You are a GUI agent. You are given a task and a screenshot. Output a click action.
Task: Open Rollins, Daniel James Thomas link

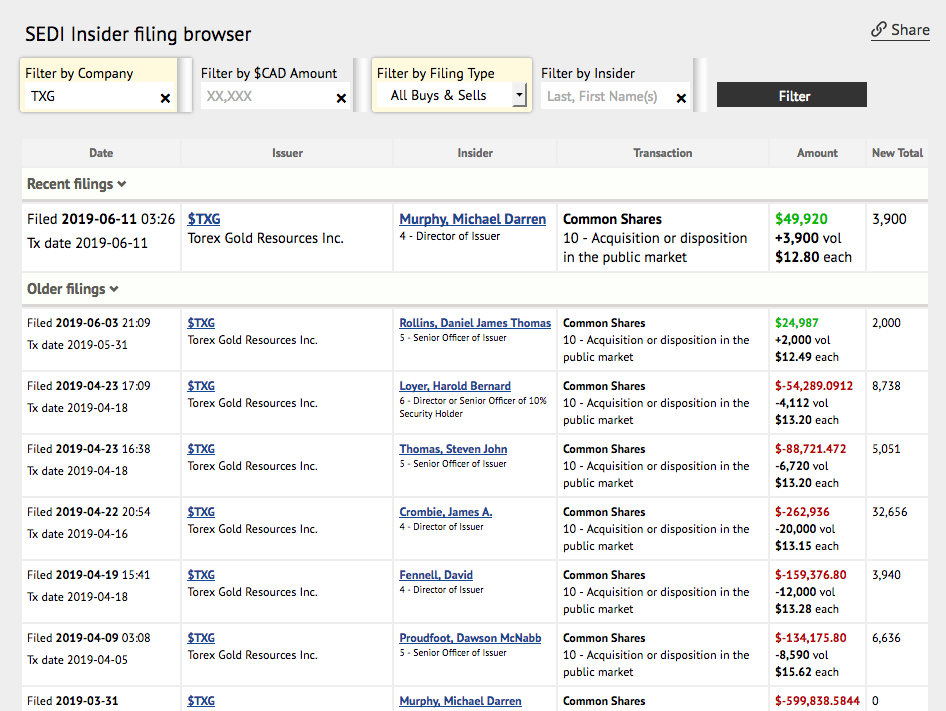(475, 323)
